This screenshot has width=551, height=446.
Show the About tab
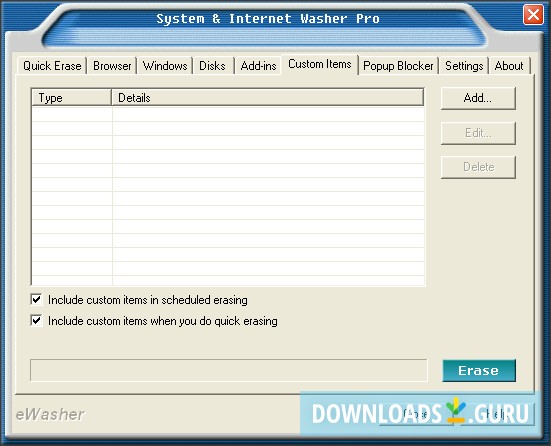[x=509, y=66]
